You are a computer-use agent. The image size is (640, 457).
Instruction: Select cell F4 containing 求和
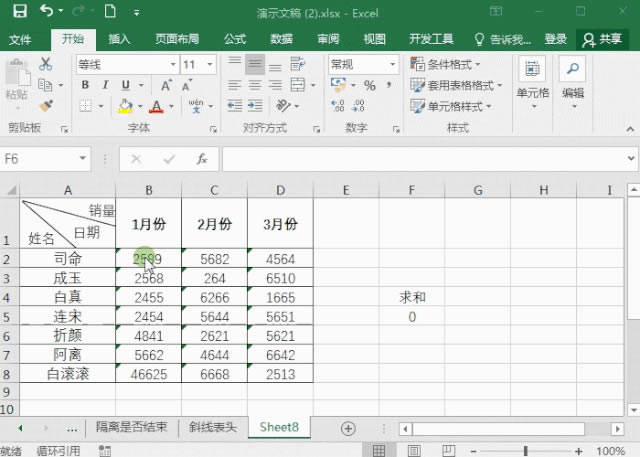[x=412, y=297]
